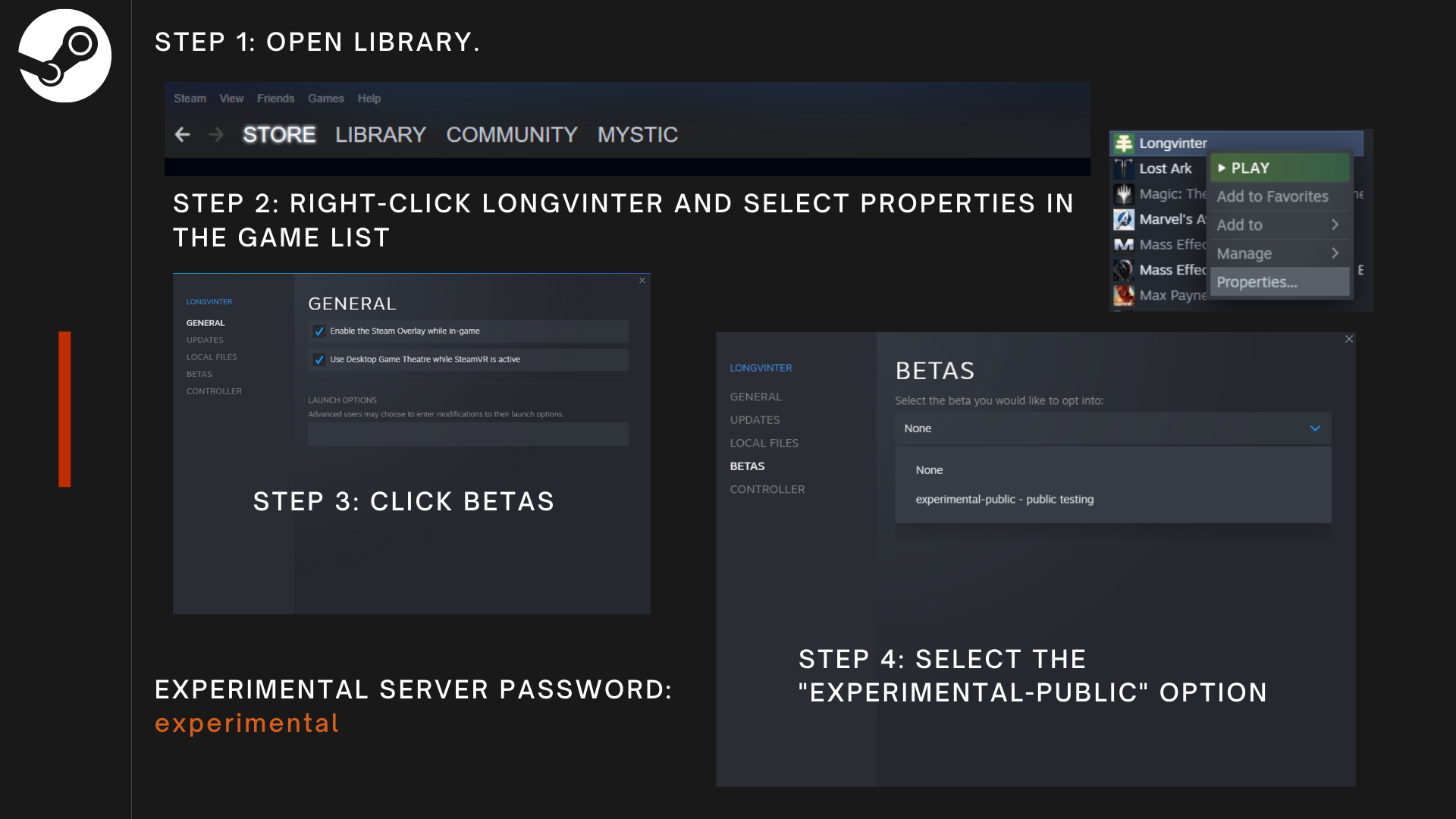This screenshot has width=1456, height=819.
Task: Toggle Use Desktop Game Theatre checkbox
Action: click(x=319, y=359)
